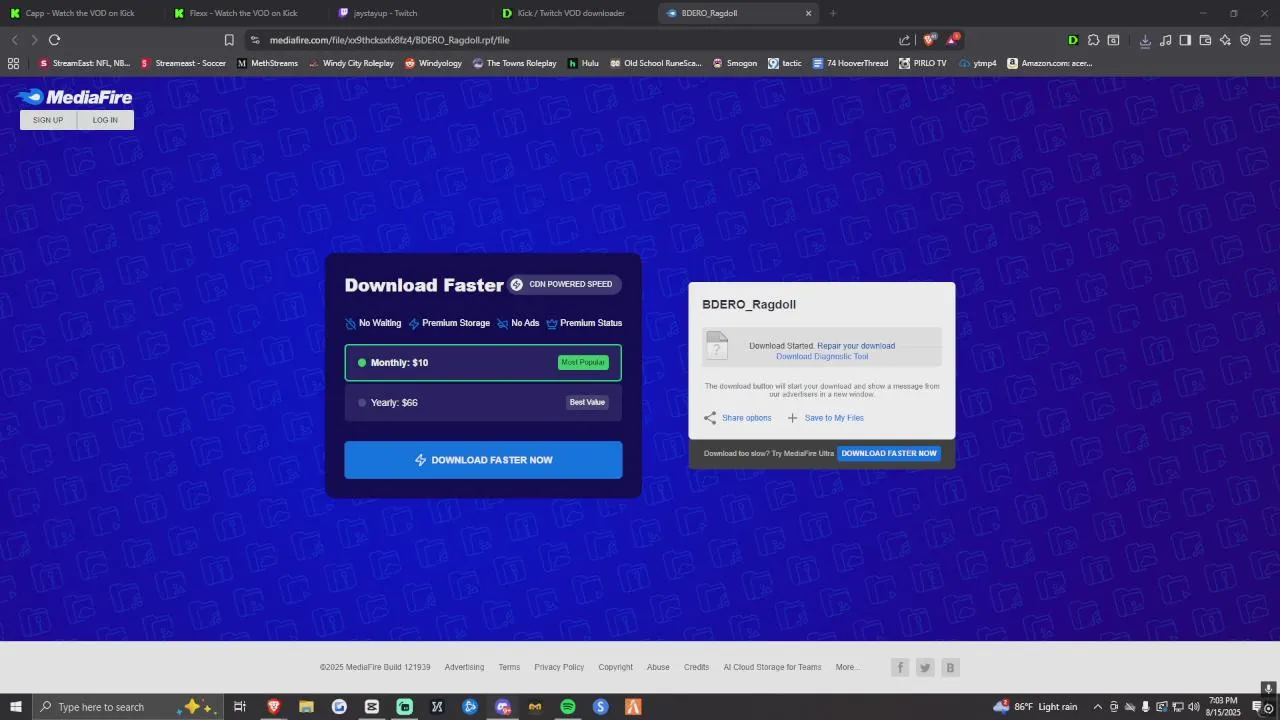Click the large DOWNLOAD FASTER NOW button

[483, 460]
